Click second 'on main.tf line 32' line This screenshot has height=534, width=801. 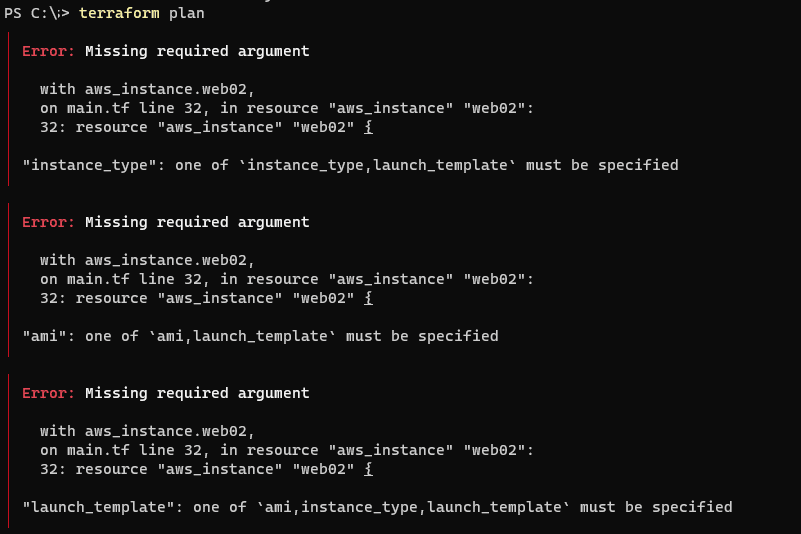click(287, 279)
